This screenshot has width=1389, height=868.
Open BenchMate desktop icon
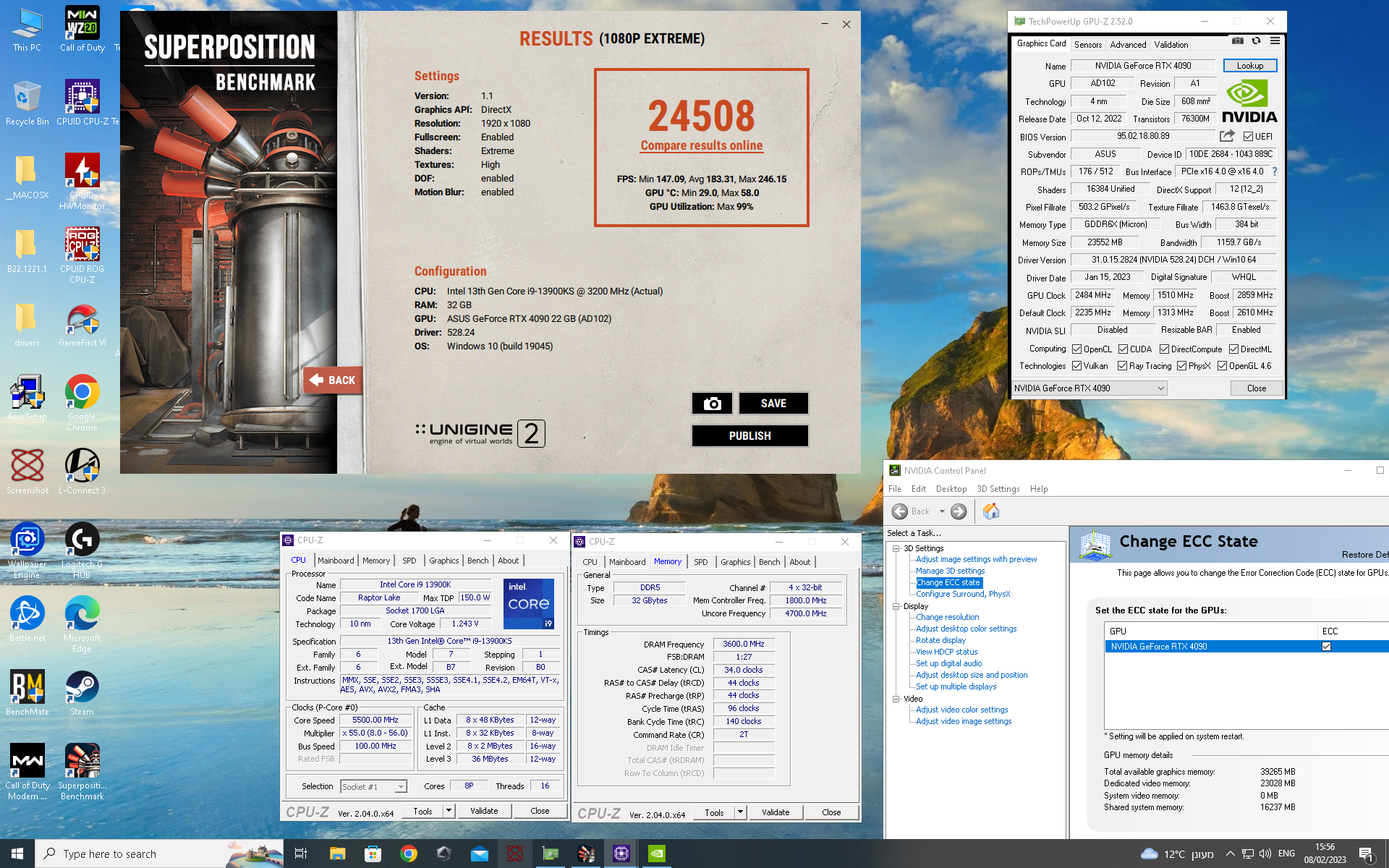pyautogui.click(x=27, y=694)
